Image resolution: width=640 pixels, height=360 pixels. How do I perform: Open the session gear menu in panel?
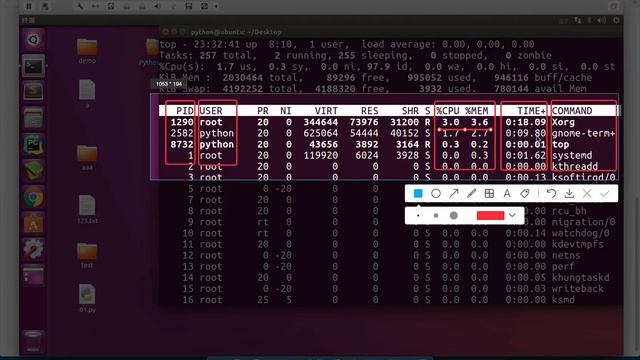point(616,20)
